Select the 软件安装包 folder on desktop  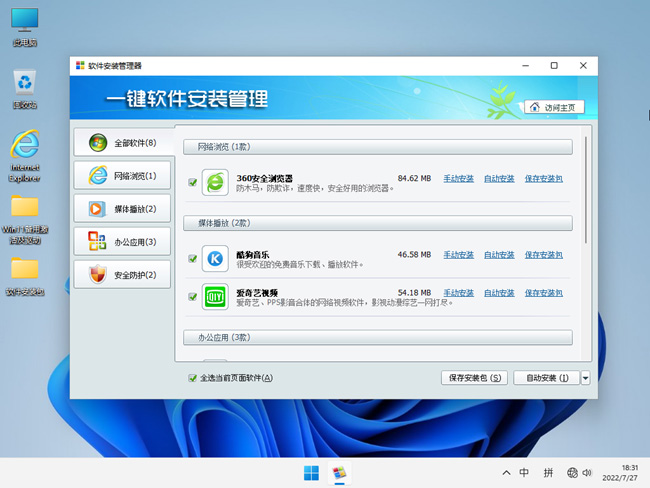coord(25,277)
